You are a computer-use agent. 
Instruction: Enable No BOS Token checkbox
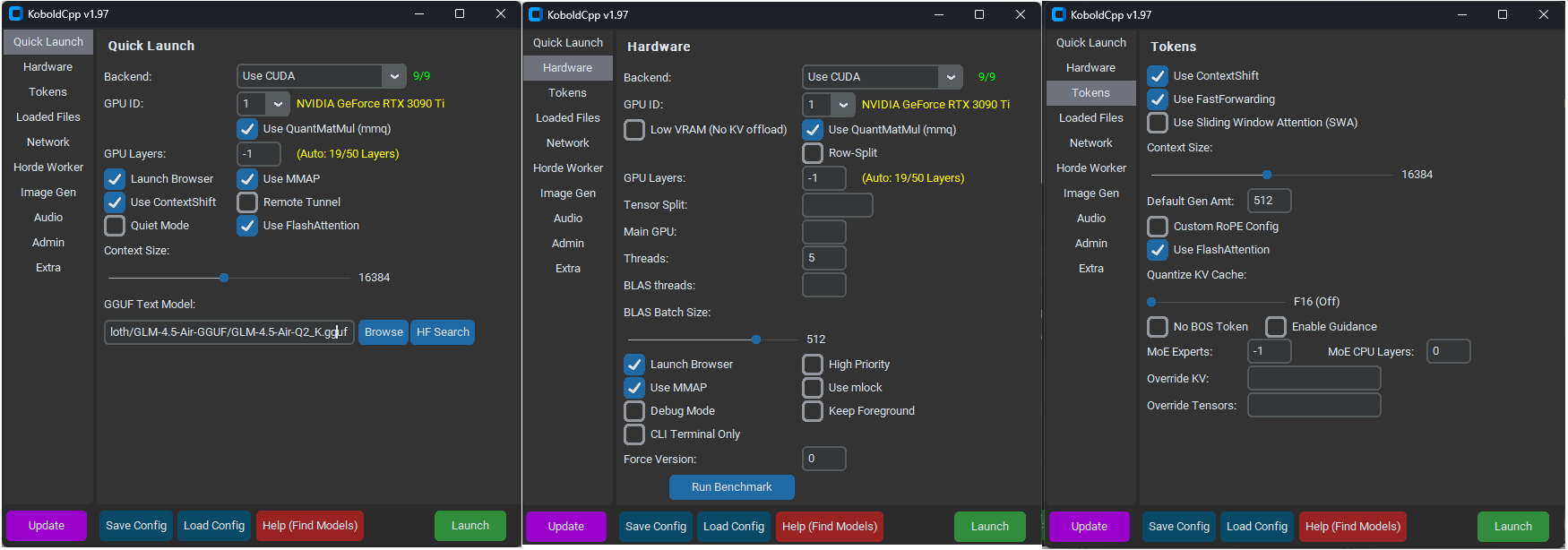pos(1158,327)
